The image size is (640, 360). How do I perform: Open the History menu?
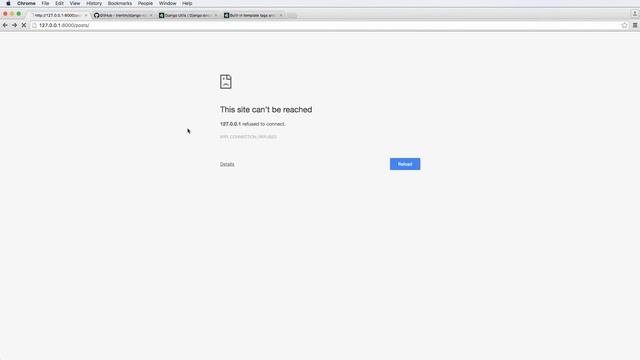tap(94, 3)
